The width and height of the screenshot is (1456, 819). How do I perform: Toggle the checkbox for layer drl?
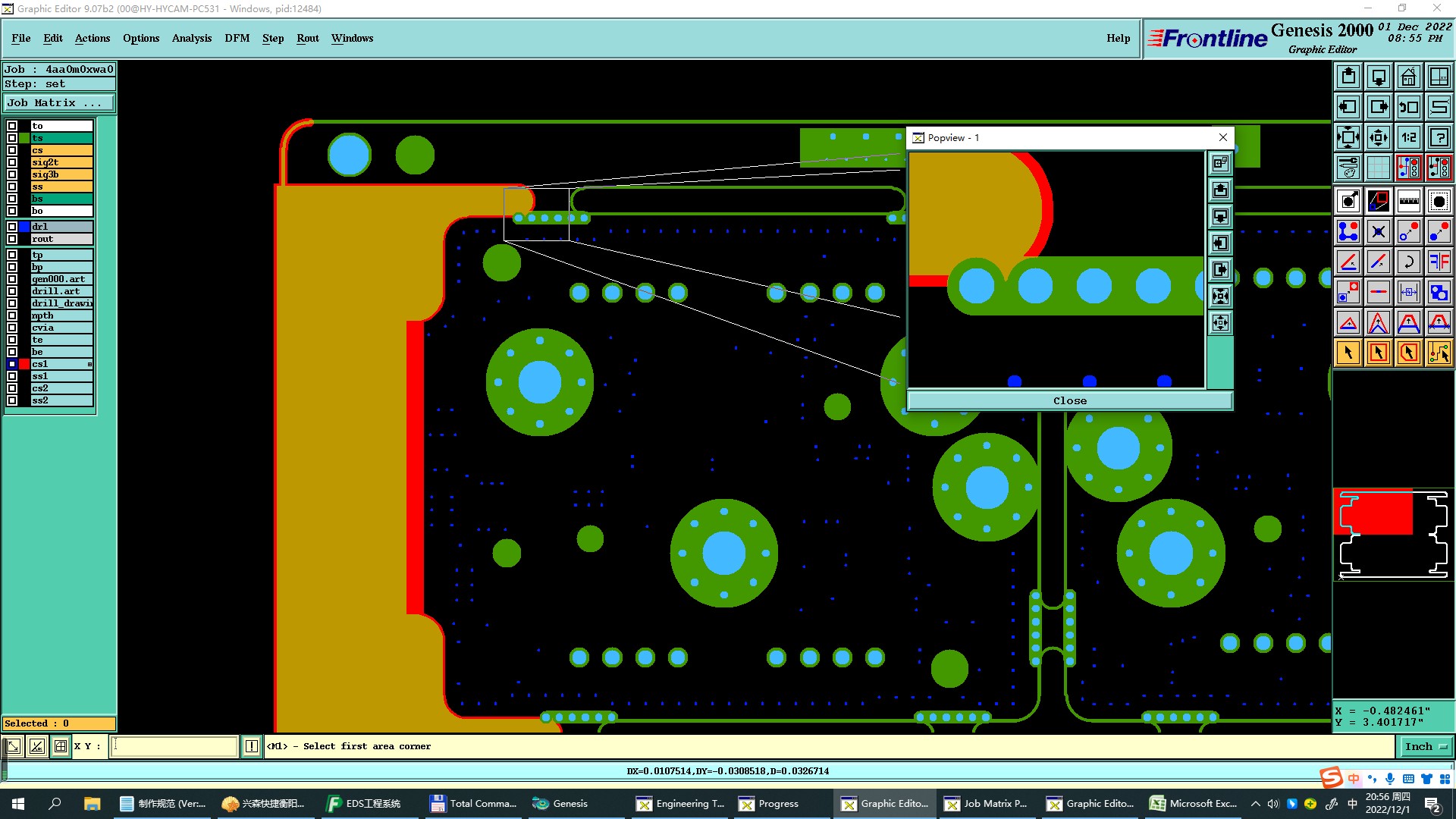tap(12, 227)
